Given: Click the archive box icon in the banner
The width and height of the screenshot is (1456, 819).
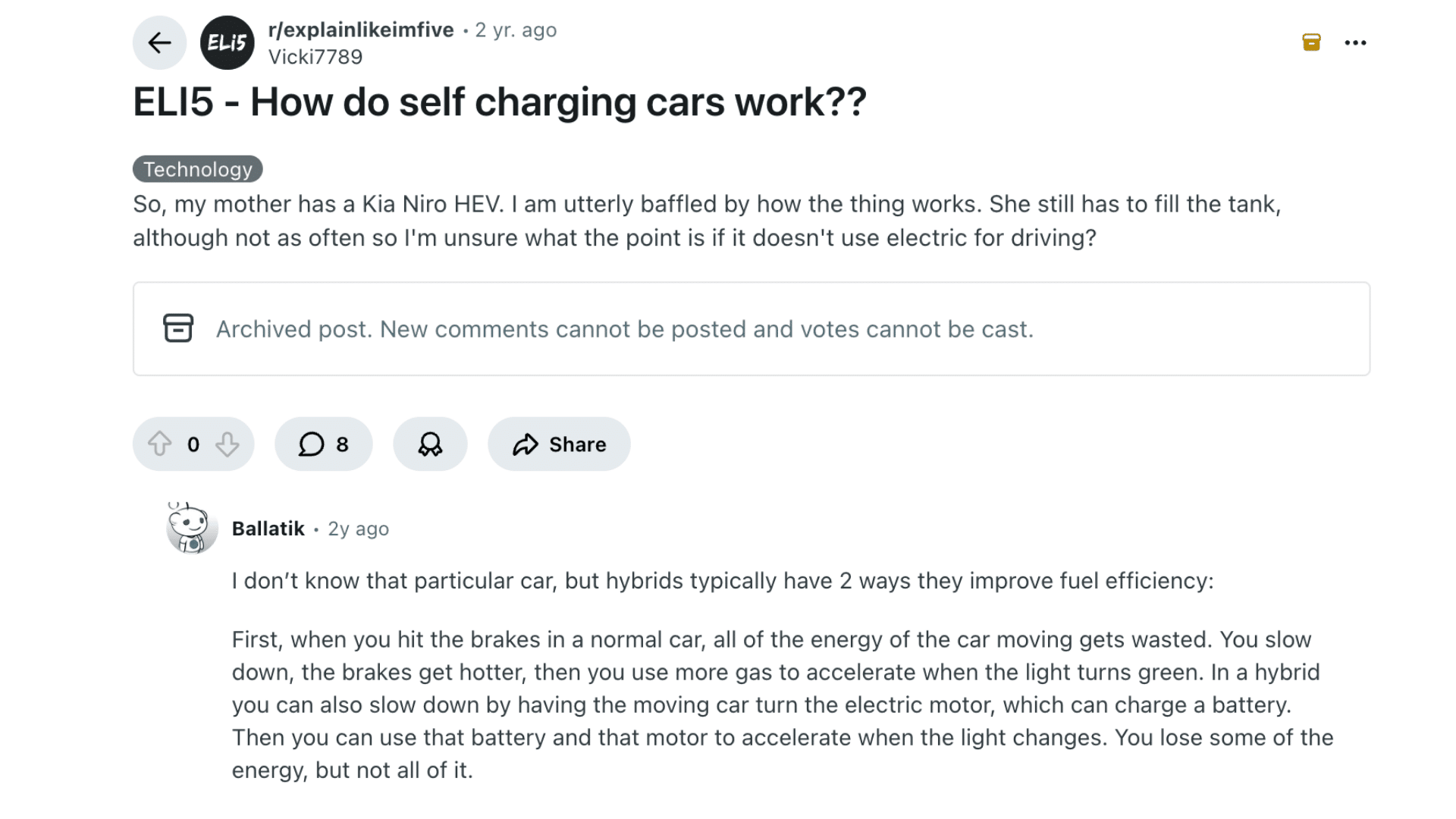Looking at the screenshot, I should 177,328.
